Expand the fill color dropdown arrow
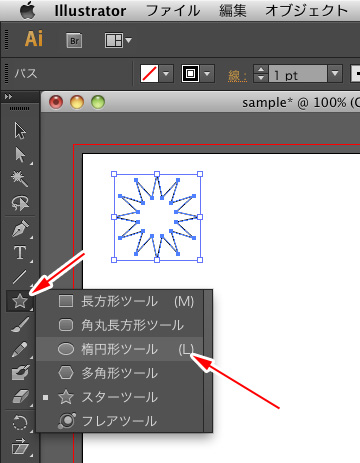 tap(166, 74)
